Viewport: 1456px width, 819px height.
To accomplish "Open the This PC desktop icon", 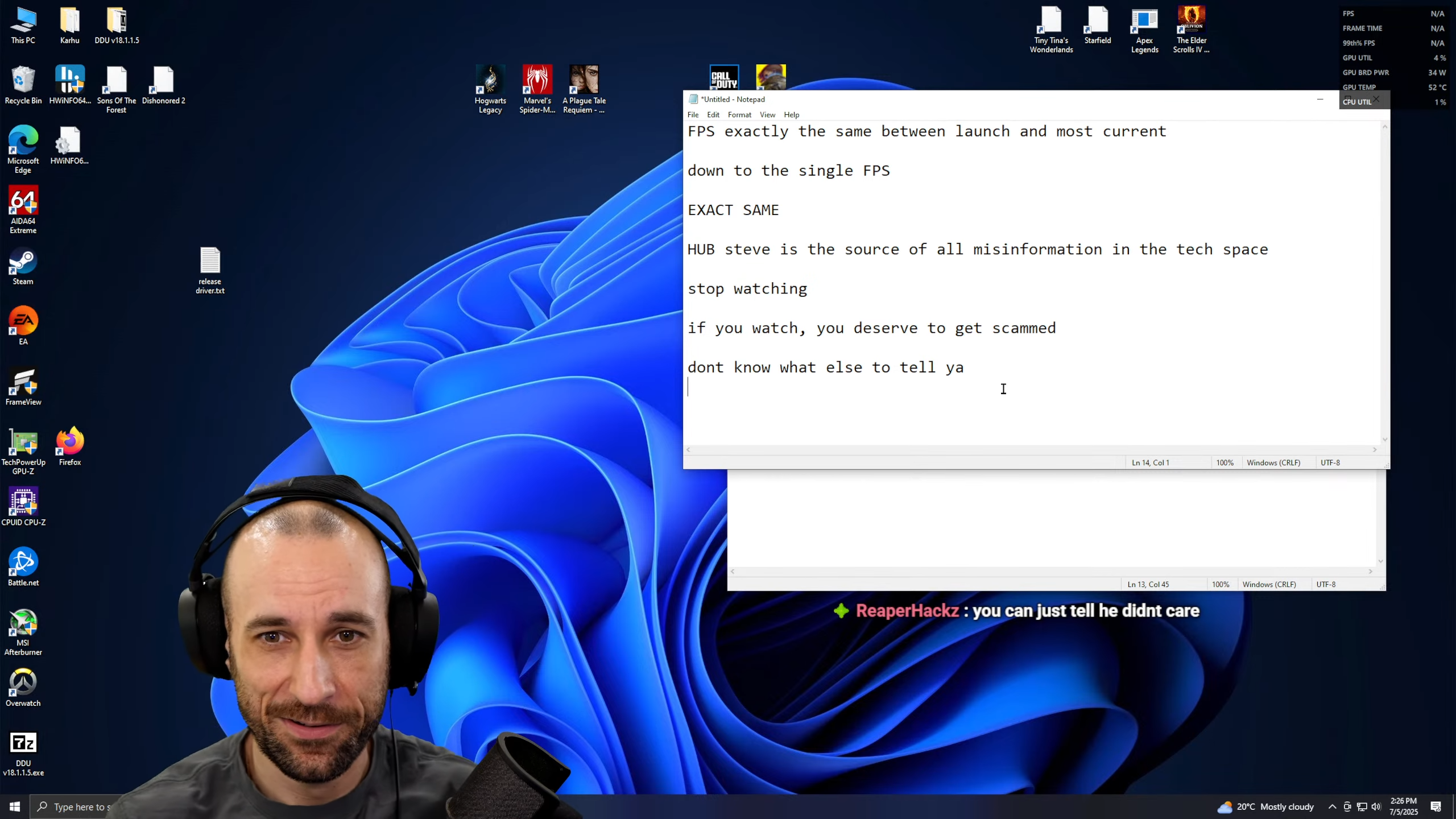I will [x=23, y=25].
